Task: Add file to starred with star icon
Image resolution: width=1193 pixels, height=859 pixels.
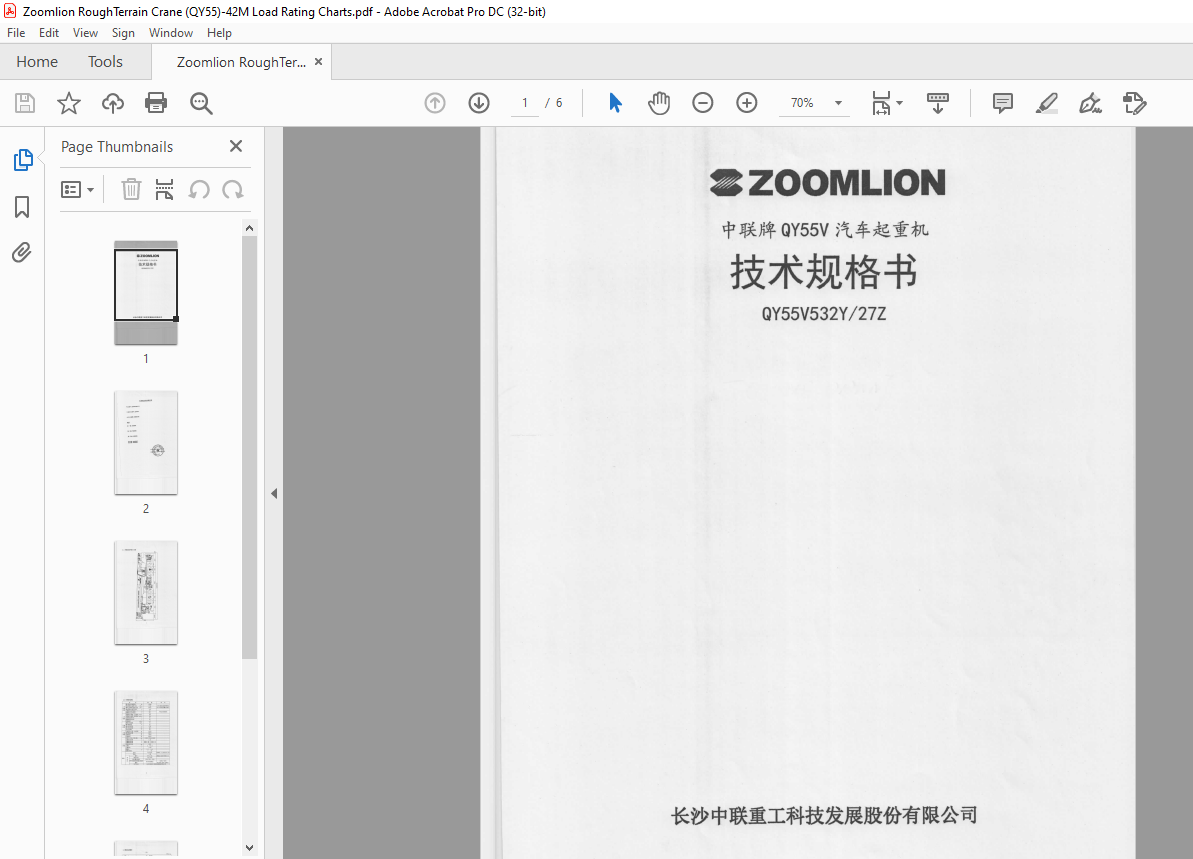Action: (69, 103)
